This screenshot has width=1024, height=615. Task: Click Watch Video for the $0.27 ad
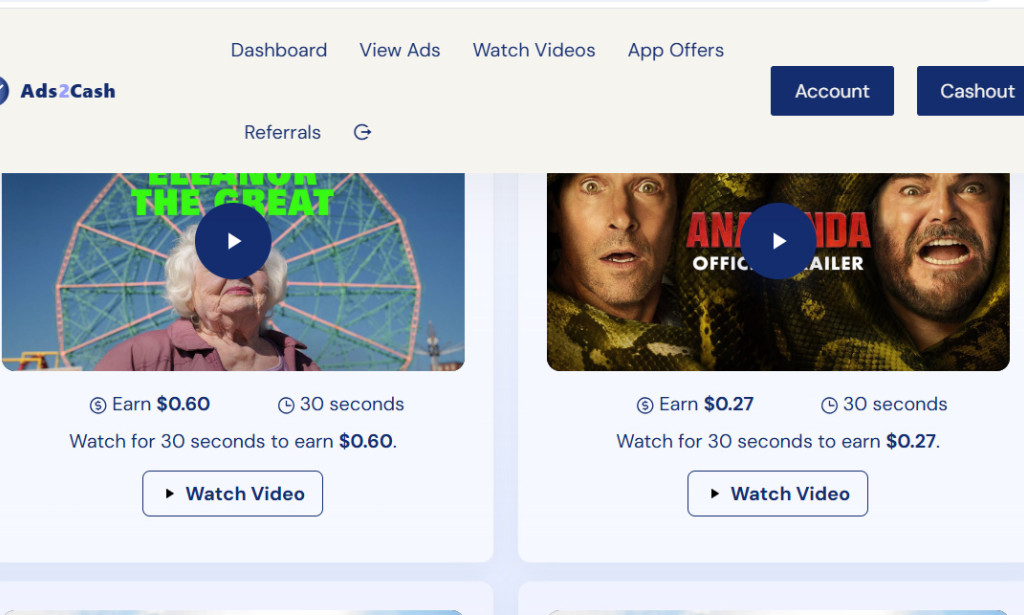tap(777, 493)
